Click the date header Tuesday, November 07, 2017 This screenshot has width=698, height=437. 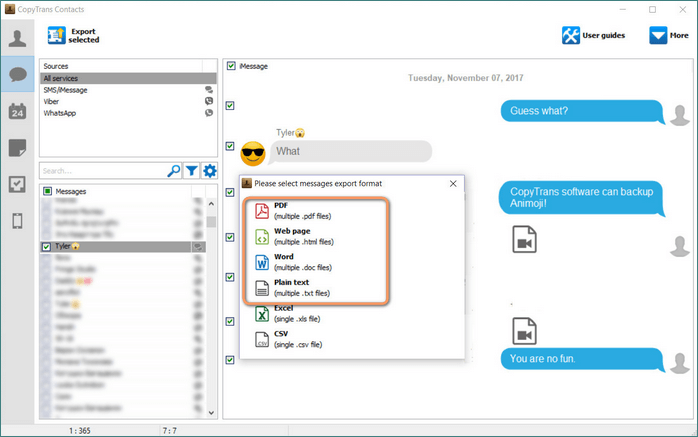click(x=466, y=78)
